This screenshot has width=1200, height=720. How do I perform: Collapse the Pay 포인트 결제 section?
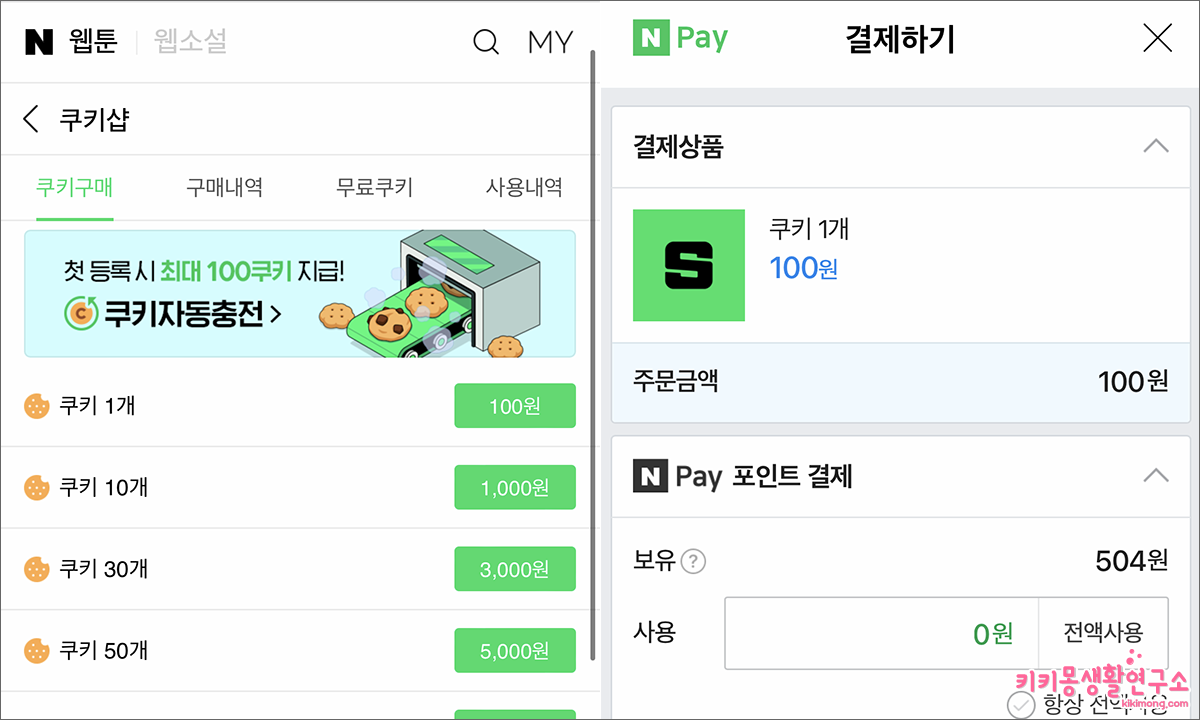[1155, 475]
